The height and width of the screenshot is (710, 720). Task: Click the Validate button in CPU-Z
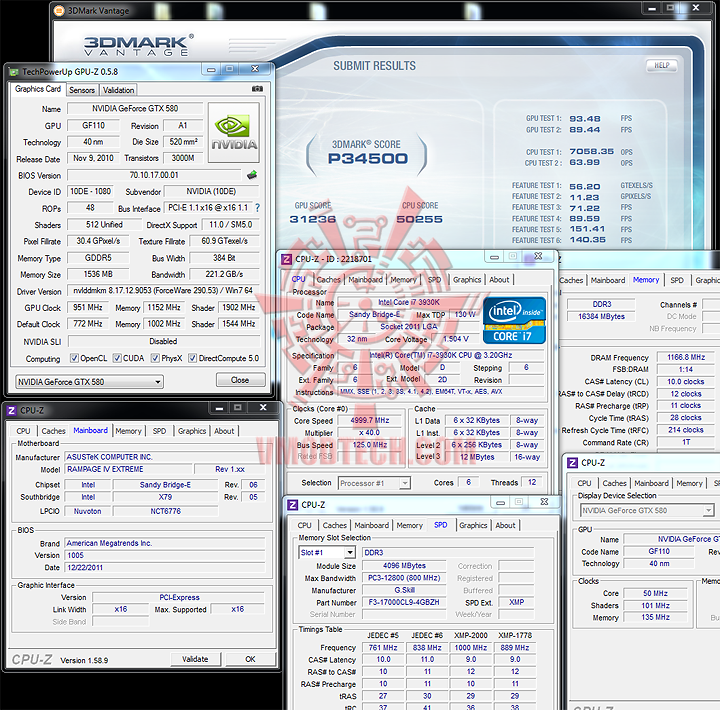tap(195, 659)
